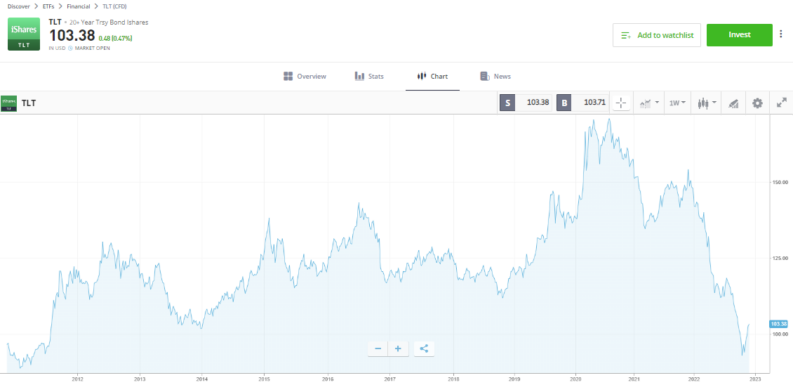This screenshot has height=385, width=793.
Task: Switch to the News tab
Action: coord(496,76)
